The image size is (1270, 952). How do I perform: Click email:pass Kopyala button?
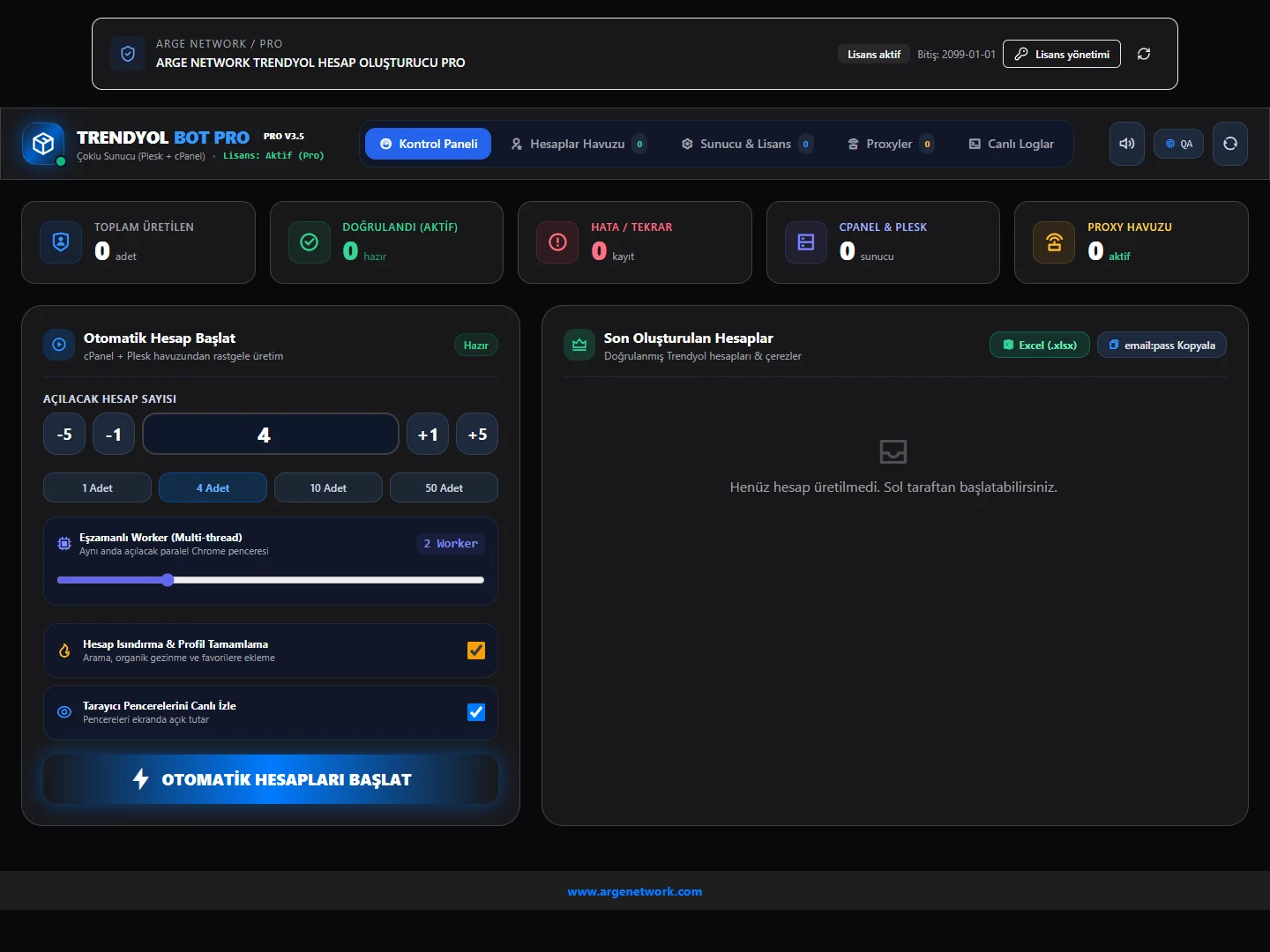coord(1162,346)
